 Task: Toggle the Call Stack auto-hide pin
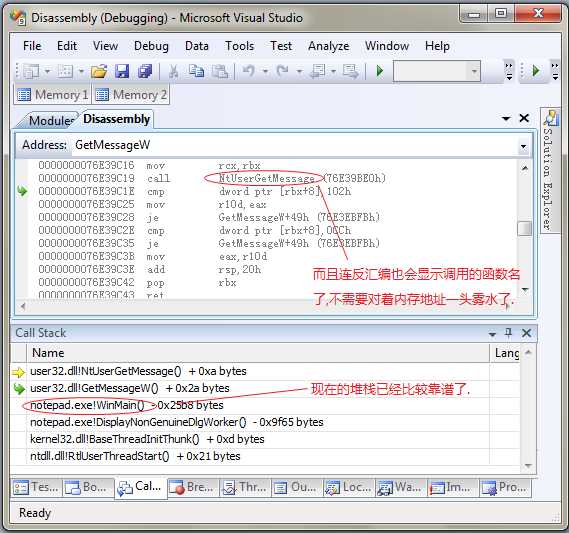click(x=509, y=333)
